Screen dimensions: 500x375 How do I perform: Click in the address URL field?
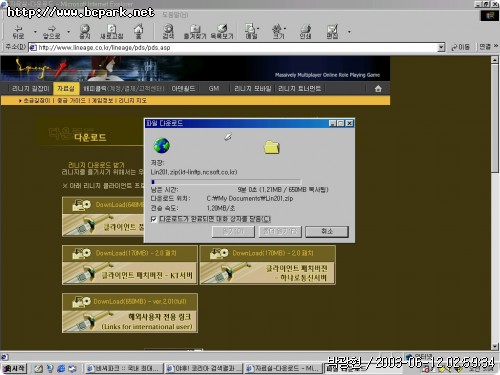(x=237, y=47)
